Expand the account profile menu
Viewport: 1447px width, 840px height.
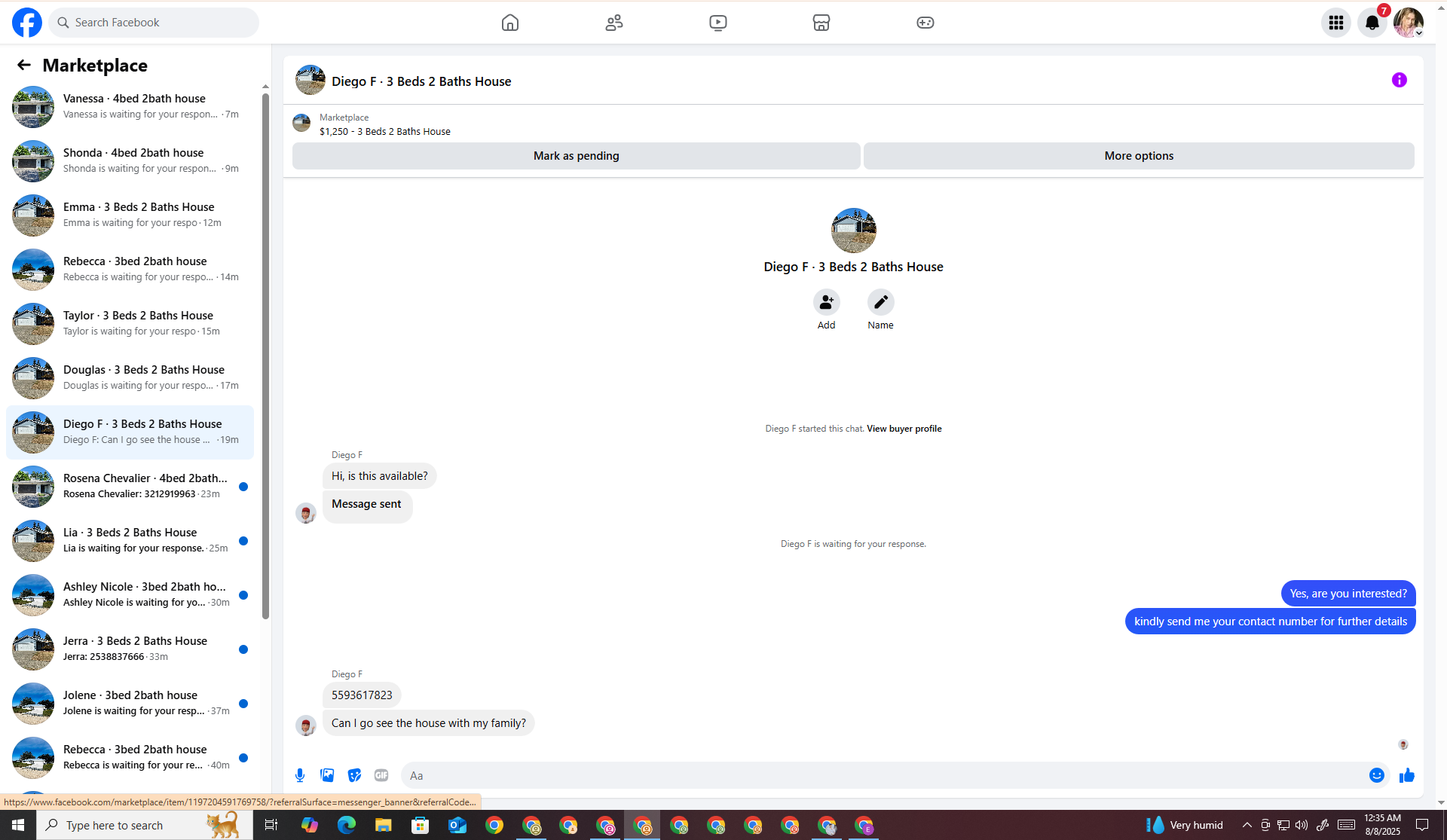coord(1408,23)
